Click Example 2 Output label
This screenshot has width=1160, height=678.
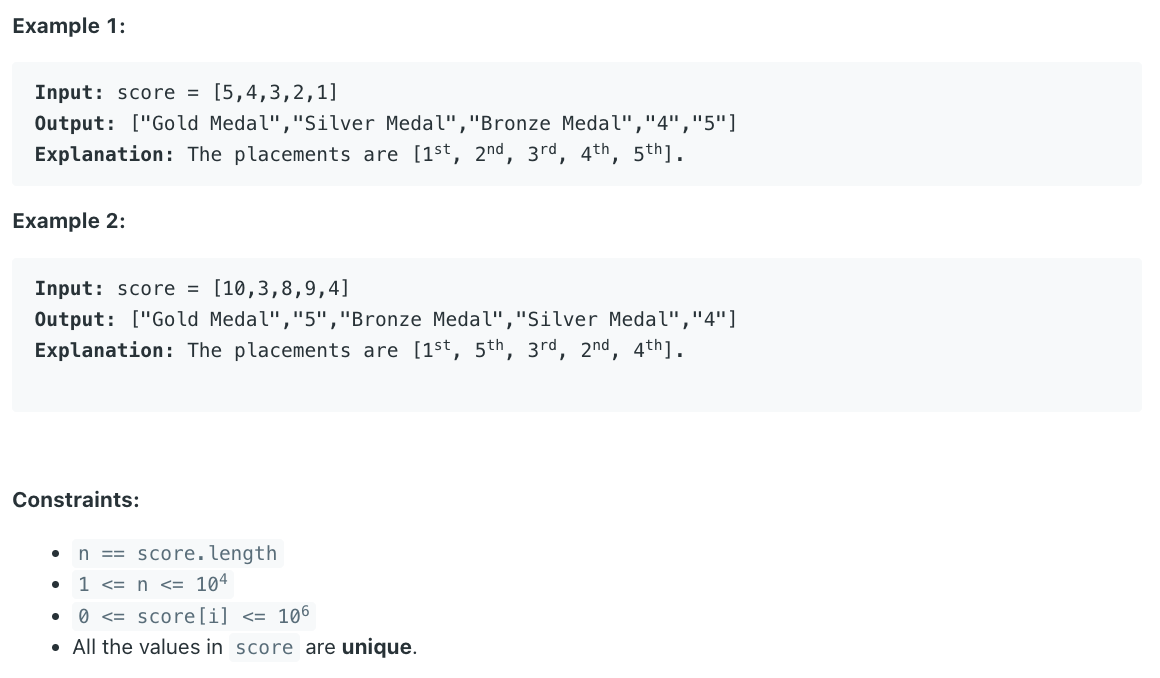point(75,320)
